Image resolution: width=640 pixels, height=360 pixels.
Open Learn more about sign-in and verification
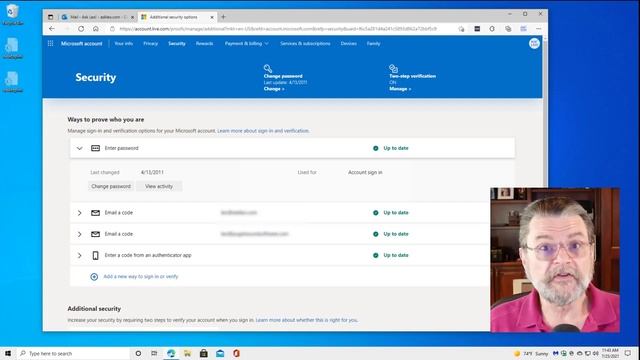click(263, 131)
